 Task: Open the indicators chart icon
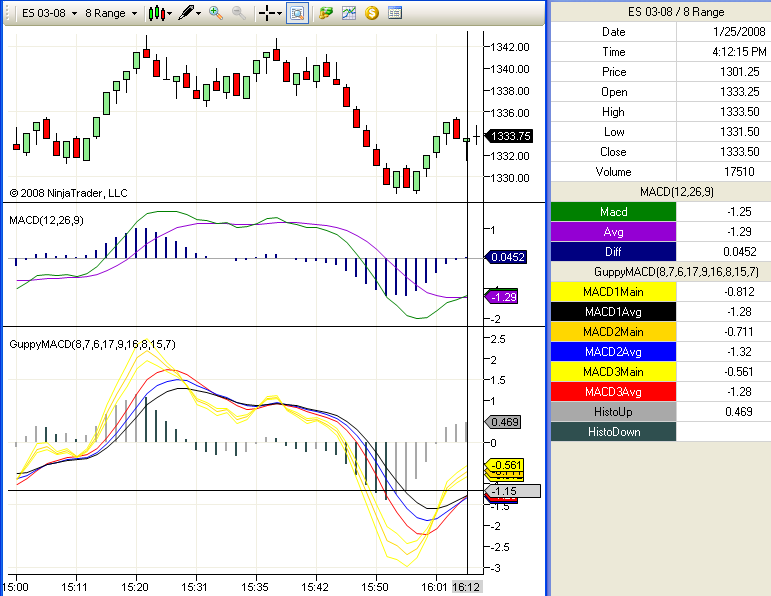pos(349,13)
